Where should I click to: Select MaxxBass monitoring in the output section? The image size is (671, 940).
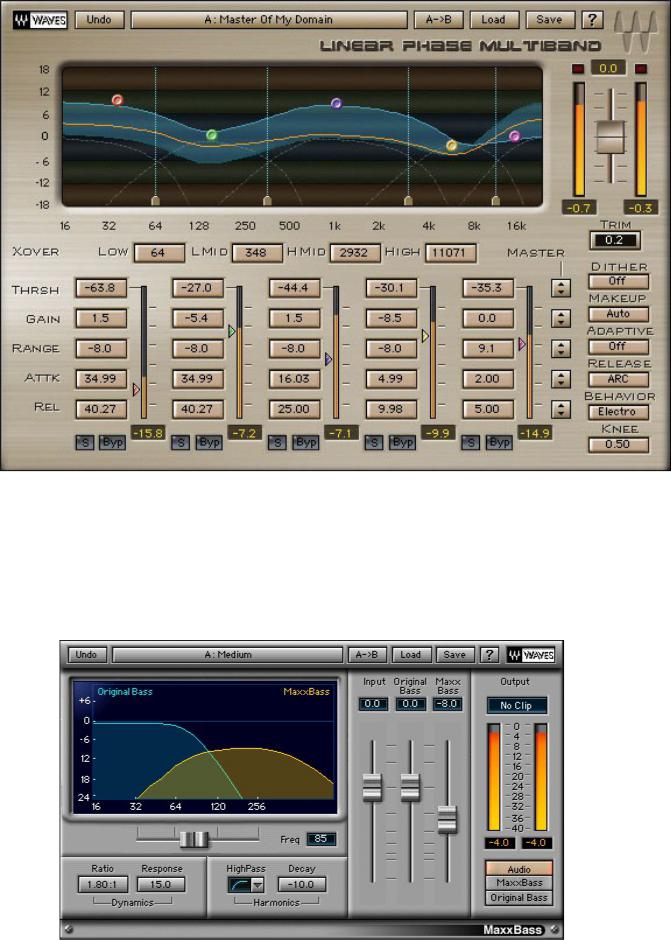click(519, 883)
